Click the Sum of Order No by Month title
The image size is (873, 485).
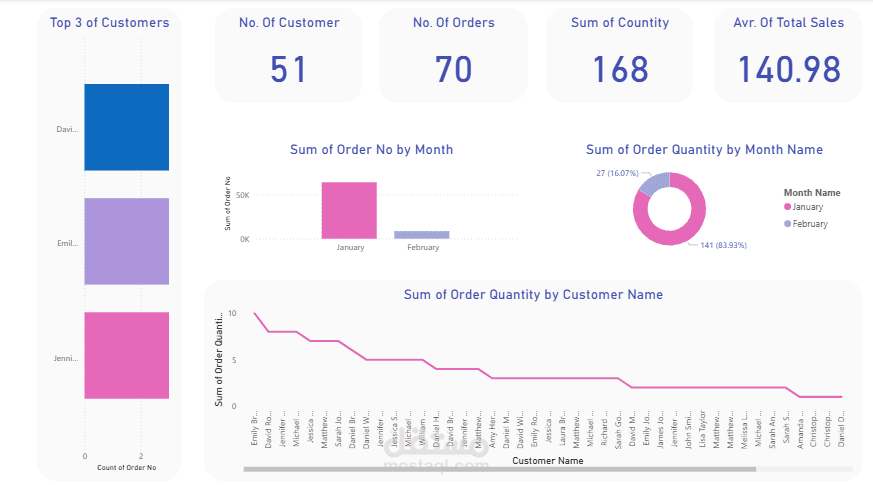coord(371,150)
